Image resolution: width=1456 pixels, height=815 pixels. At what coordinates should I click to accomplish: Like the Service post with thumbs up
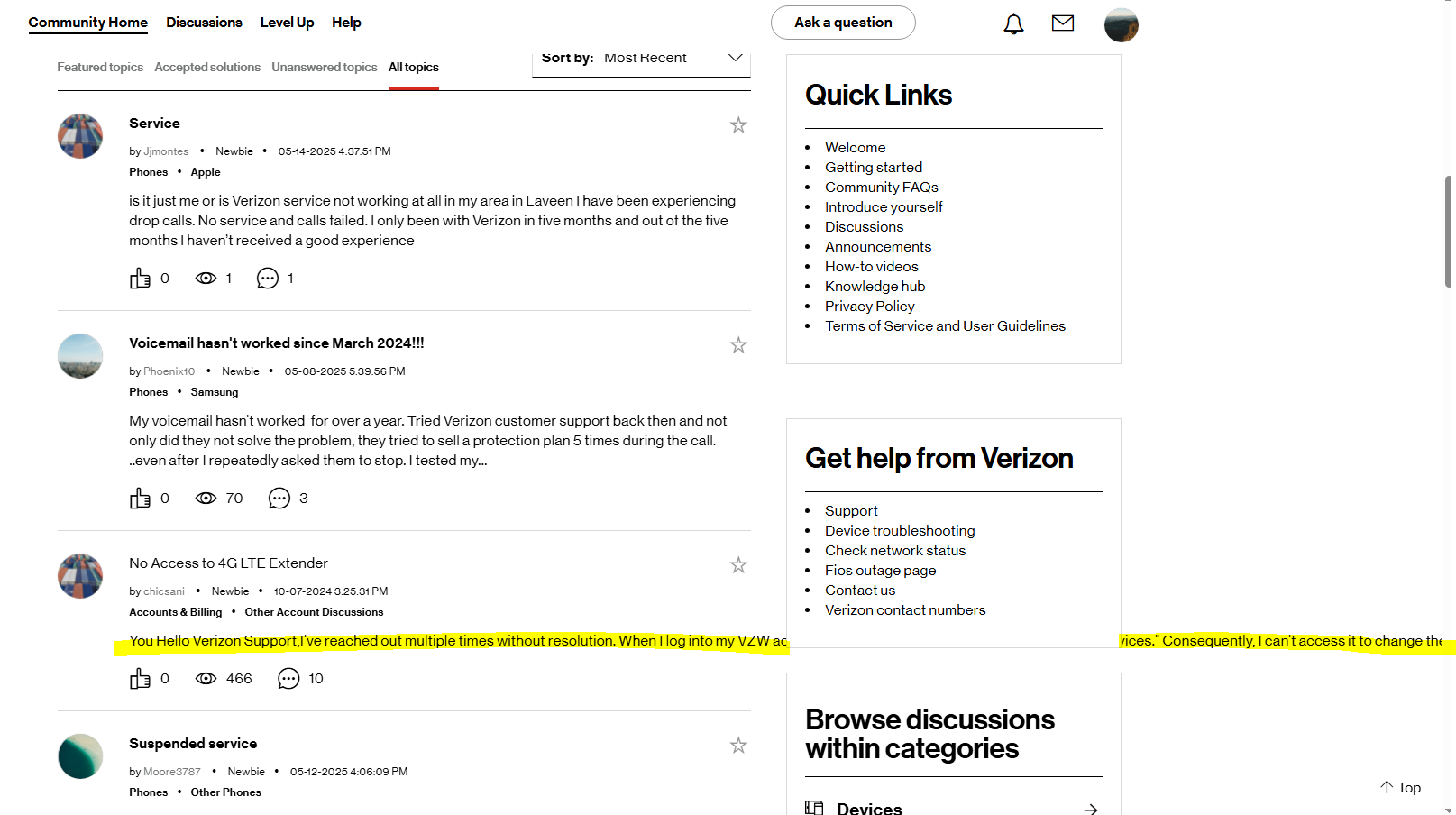pyautogui.click(x=140, y=278)
